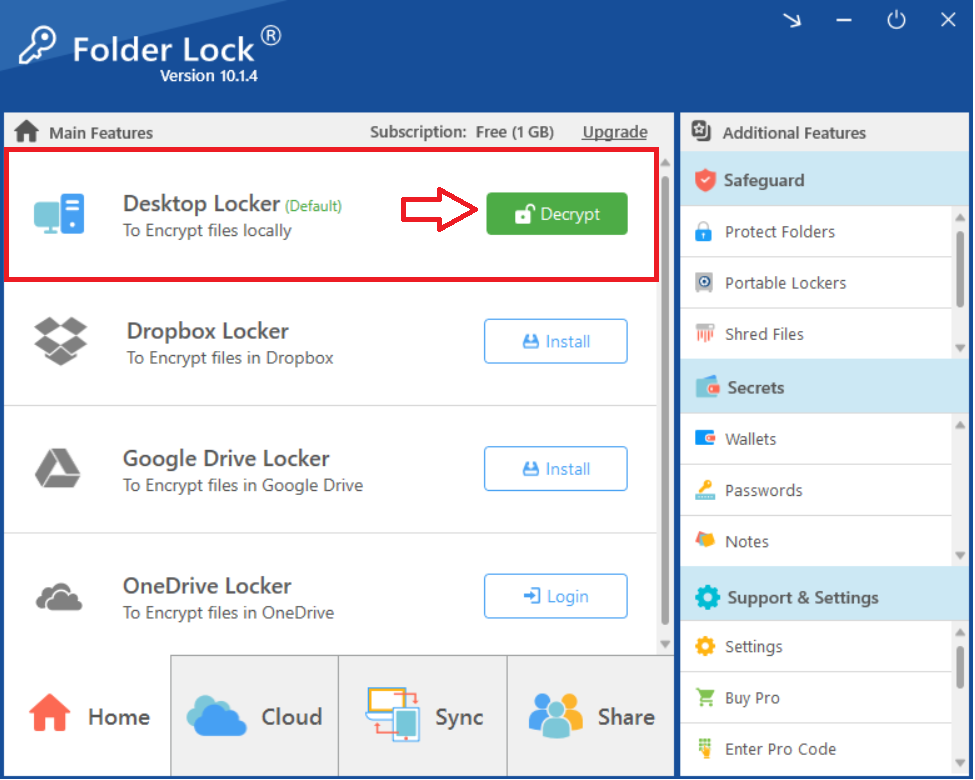Open Passwords under Secrets

click(x=816, y=490)
